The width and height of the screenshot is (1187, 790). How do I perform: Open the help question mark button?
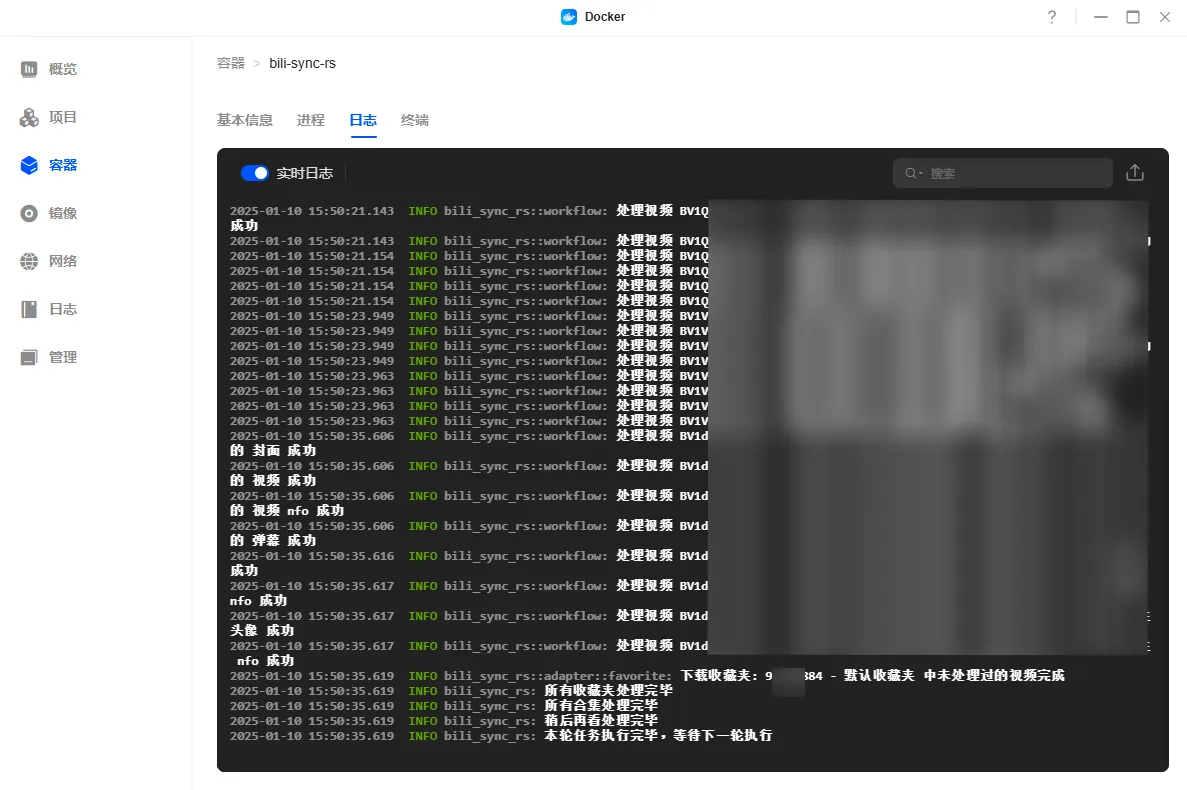tap(1051, 17)
